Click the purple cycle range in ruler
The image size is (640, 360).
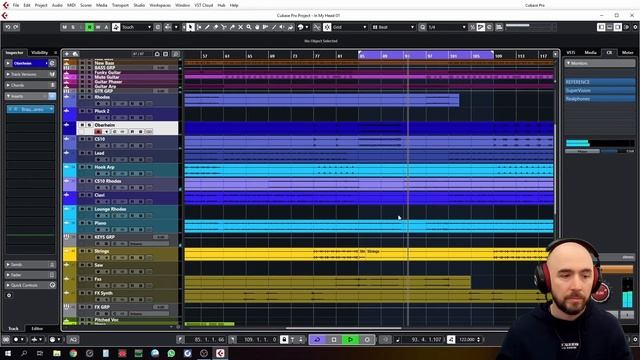[426, 55]
